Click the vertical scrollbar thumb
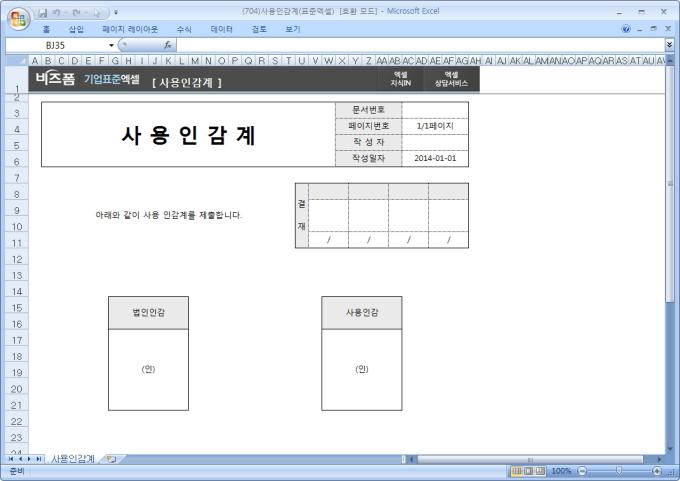This screenshot has width=680, height=481. (x=670, y=184)
